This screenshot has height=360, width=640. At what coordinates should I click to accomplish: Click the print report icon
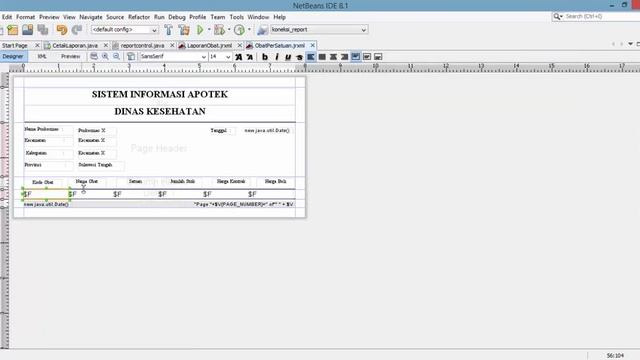[94, 57]
